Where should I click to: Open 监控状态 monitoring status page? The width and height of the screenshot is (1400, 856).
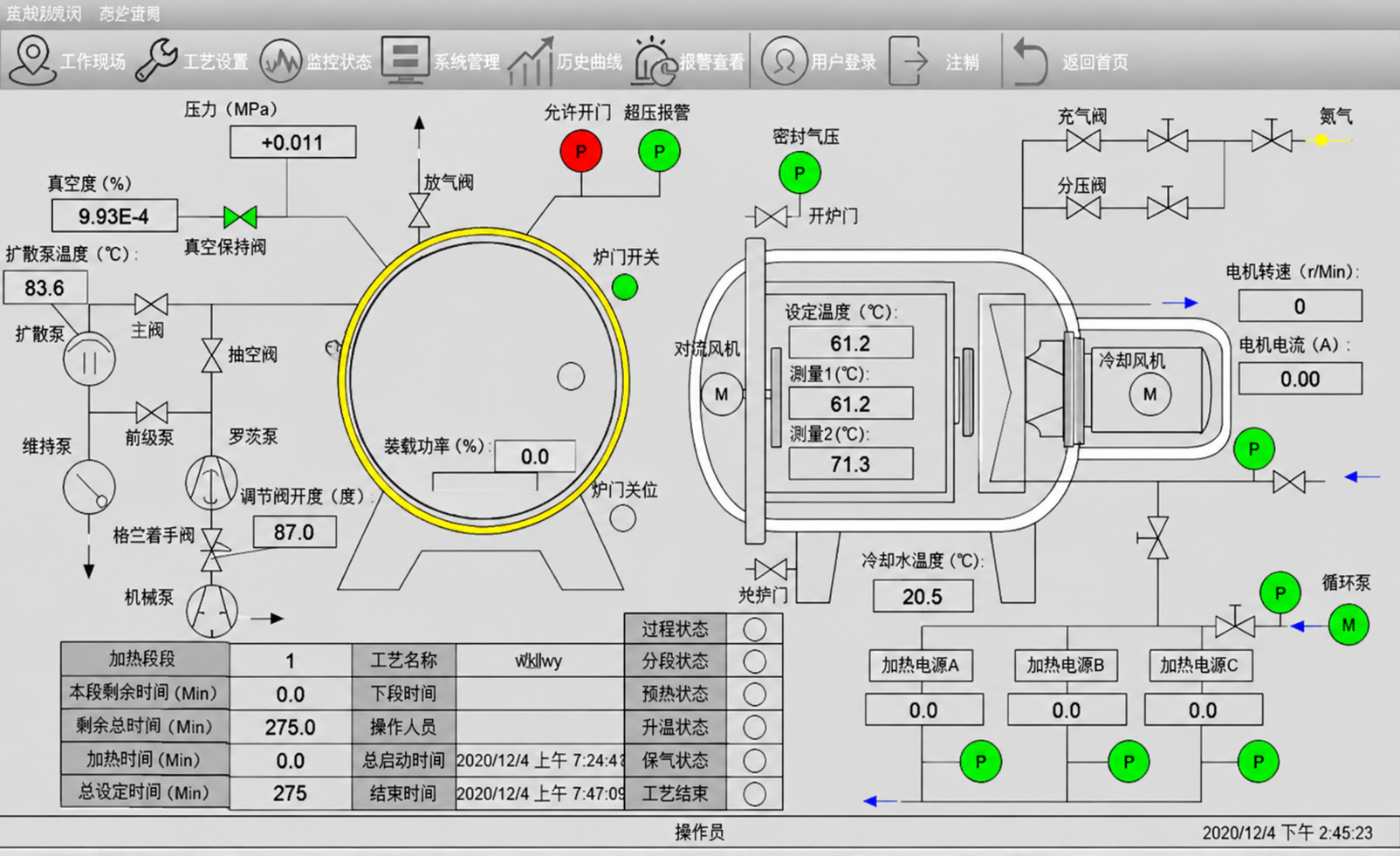(316, 61)
